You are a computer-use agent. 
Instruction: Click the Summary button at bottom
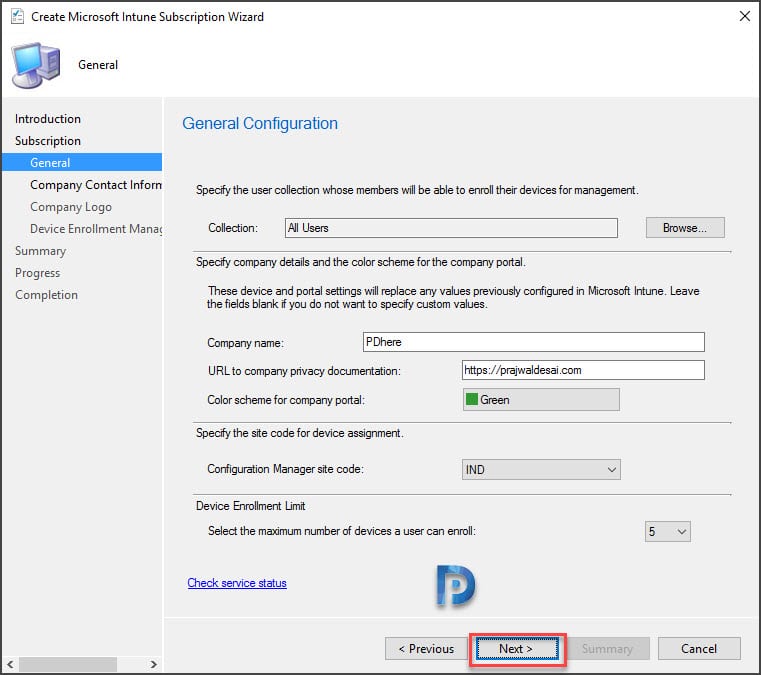coord(608,649)
